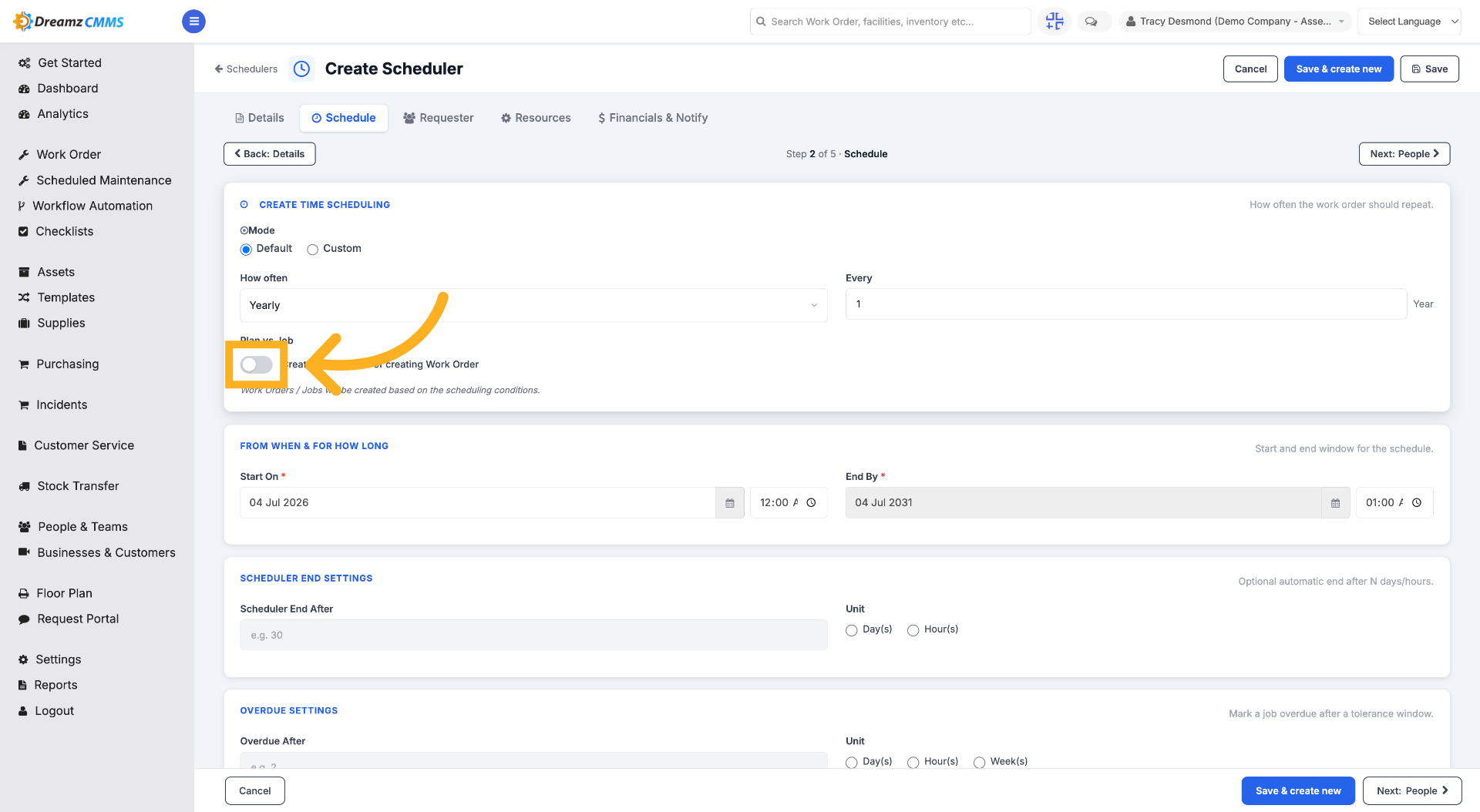
Task: Click bottom Save & create new button
Action: click(1298, 790)
